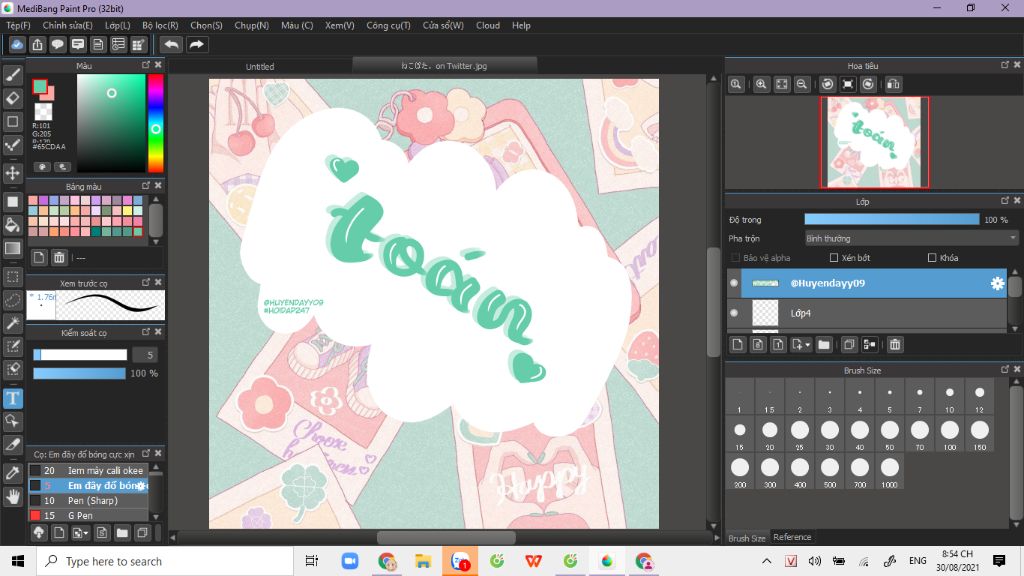
Task: Select the Iem mây calli okee brush
Action: [89, 470]
